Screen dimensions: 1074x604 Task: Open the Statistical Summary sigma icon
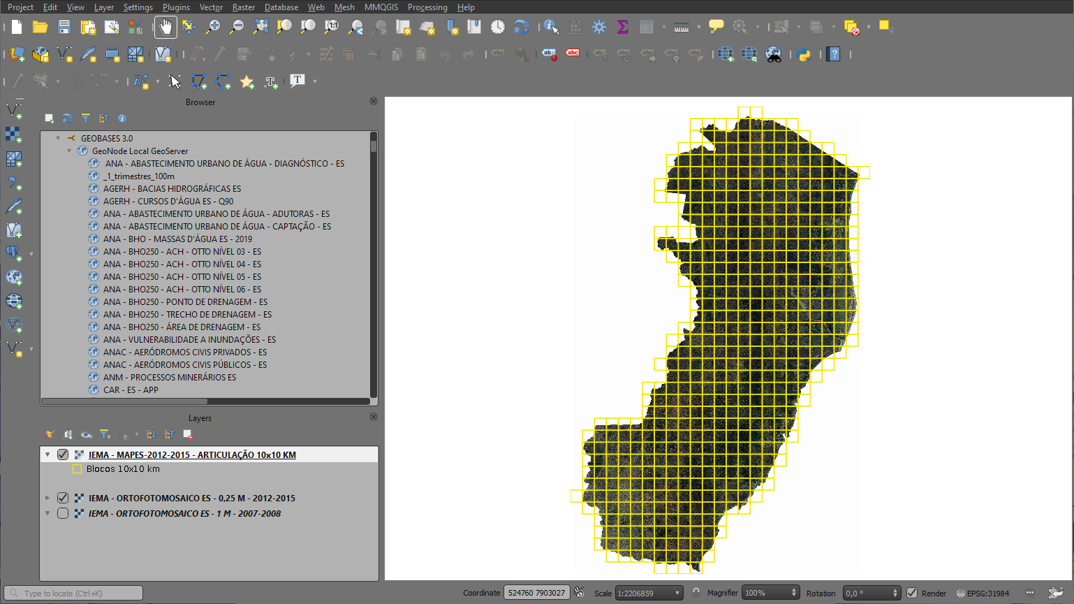623,27
